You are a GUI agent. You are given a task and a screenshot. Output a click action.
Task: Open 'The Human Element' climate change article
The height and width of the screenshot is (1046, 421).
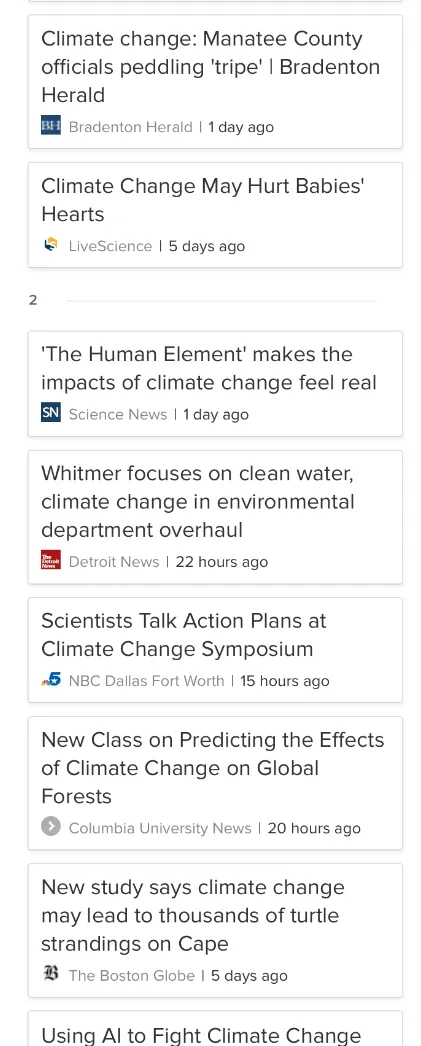(x=215, y=384)
